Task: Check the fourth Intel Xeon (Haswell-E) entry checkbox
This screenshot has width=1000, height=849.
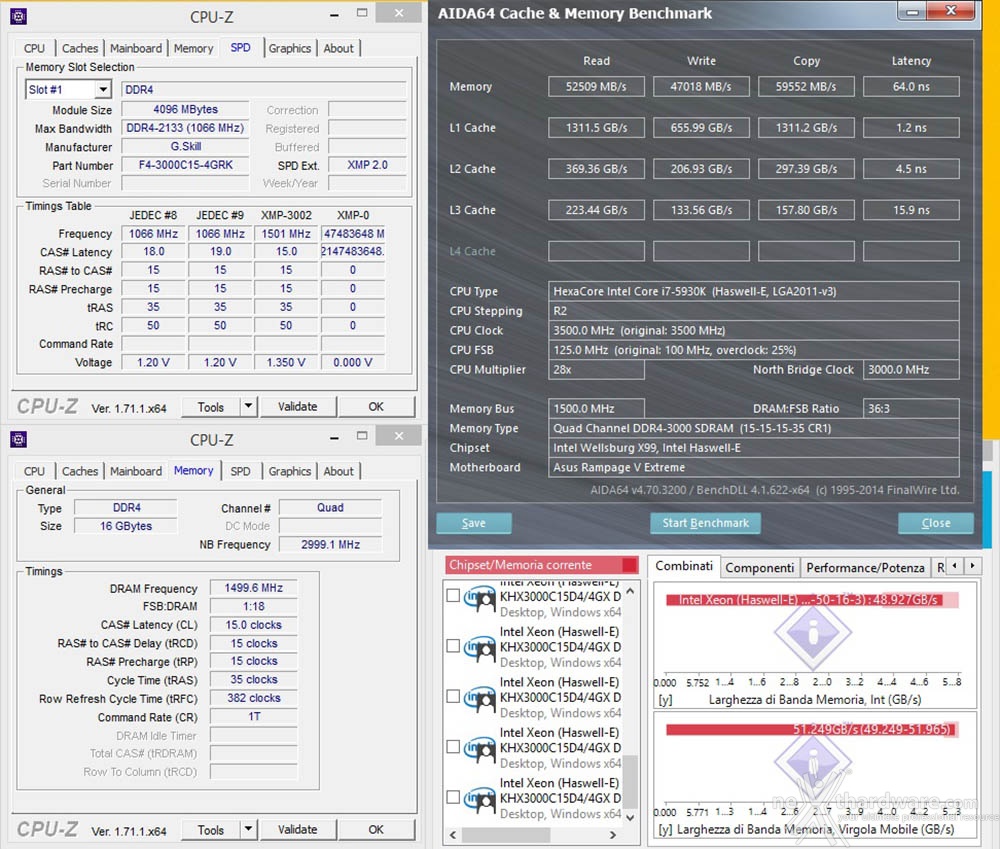Action: (x=453, y=746)
